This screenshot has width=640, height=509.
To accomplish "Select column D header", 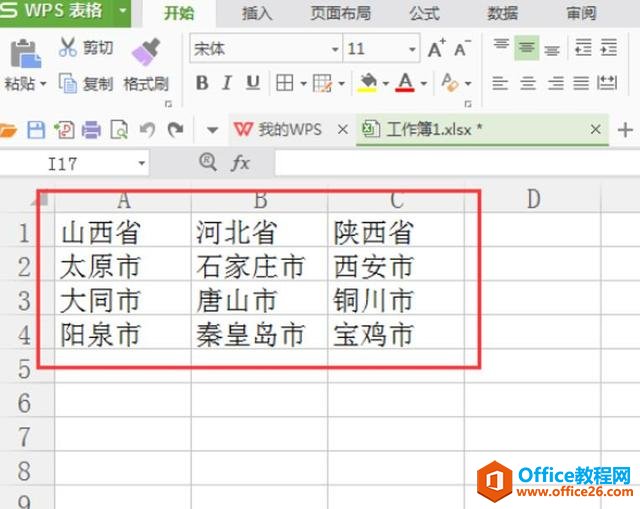I will click(533, 200).
